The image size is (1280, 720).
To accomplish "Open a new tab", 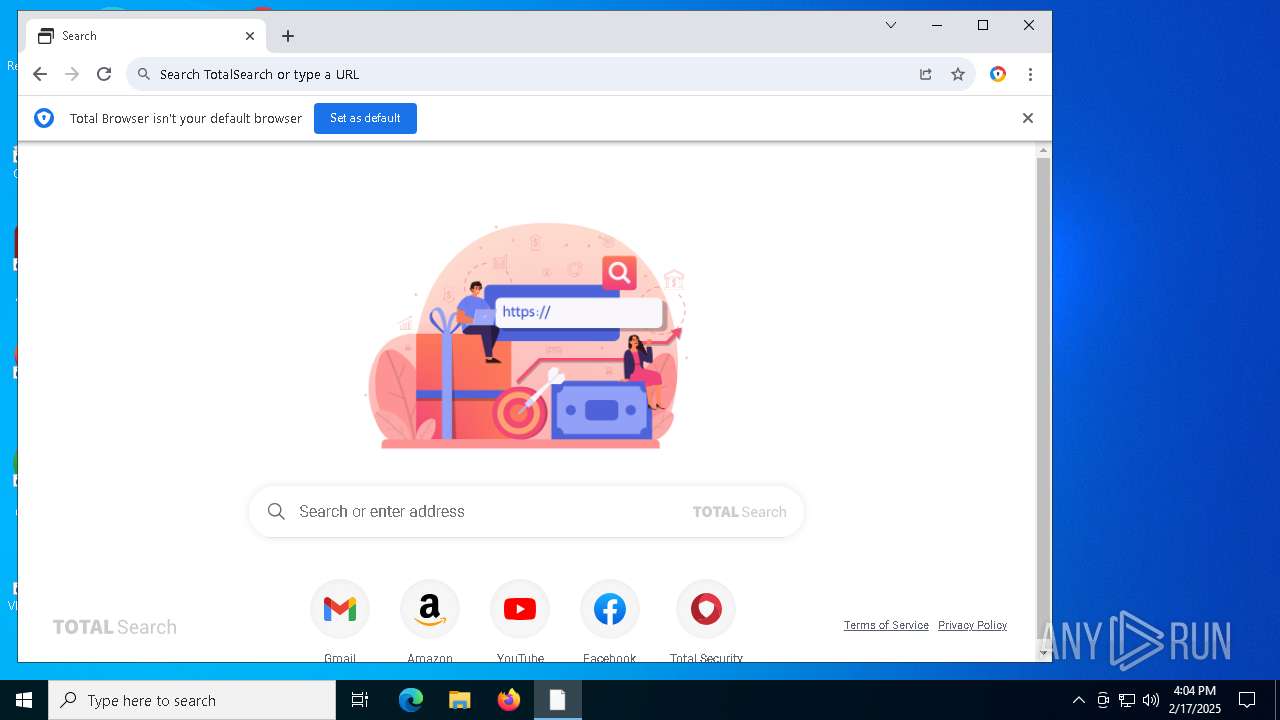I will click(x=288, y=36).
